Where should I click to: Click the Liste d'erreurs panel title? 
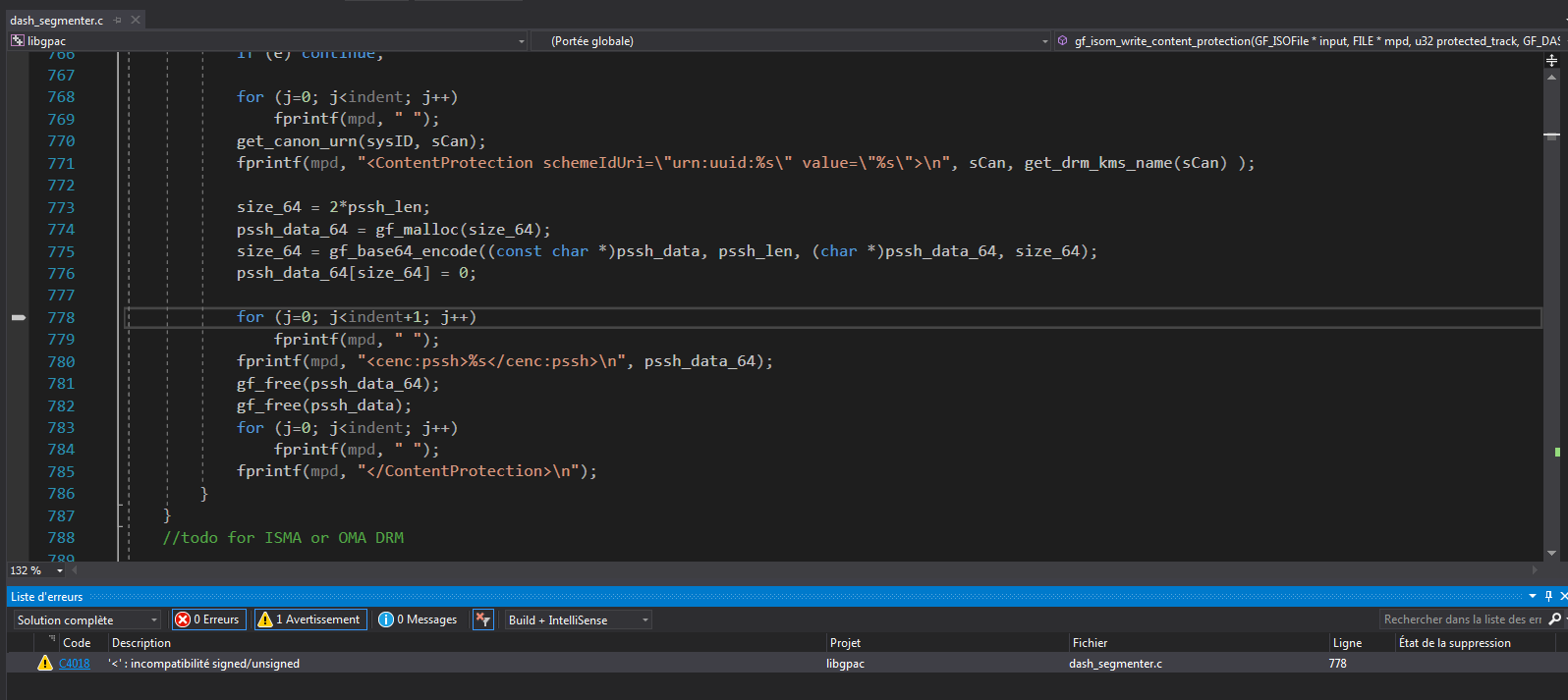[47, 597]
